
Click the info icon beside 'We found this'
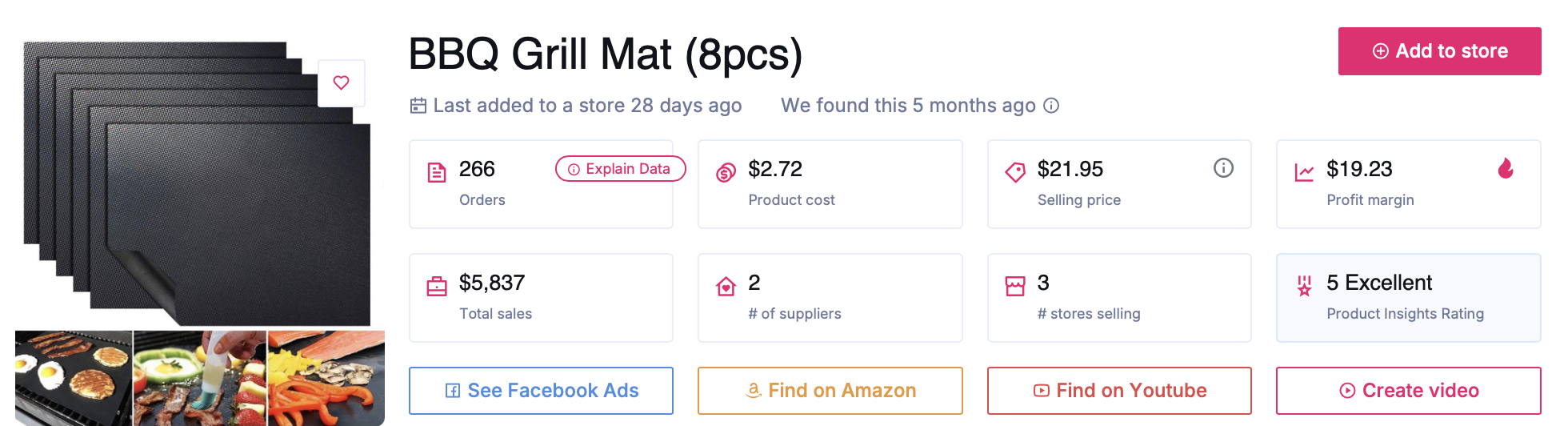tap(1051, 106)
